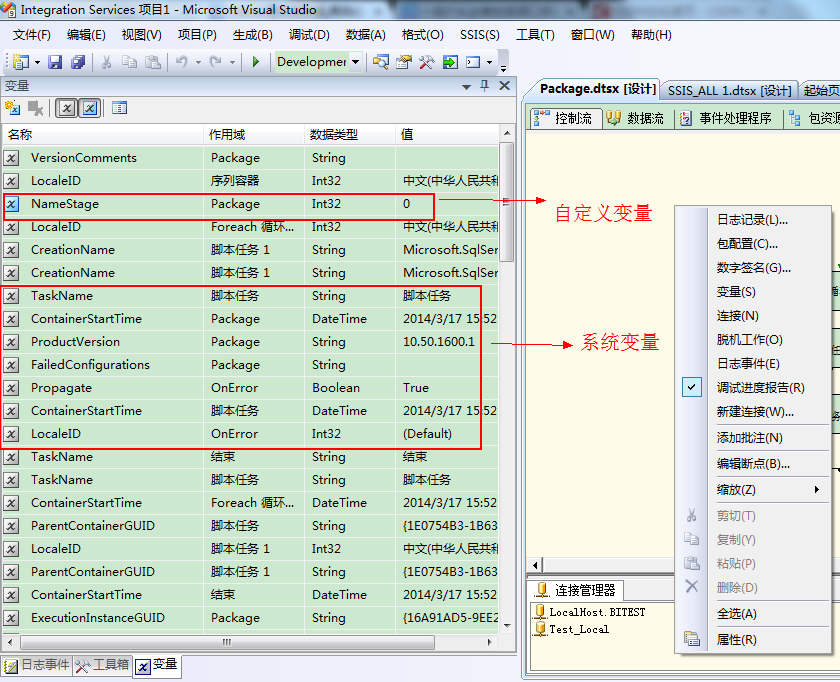Switch to the 工具箱 bottom tab

pos(102,665)
